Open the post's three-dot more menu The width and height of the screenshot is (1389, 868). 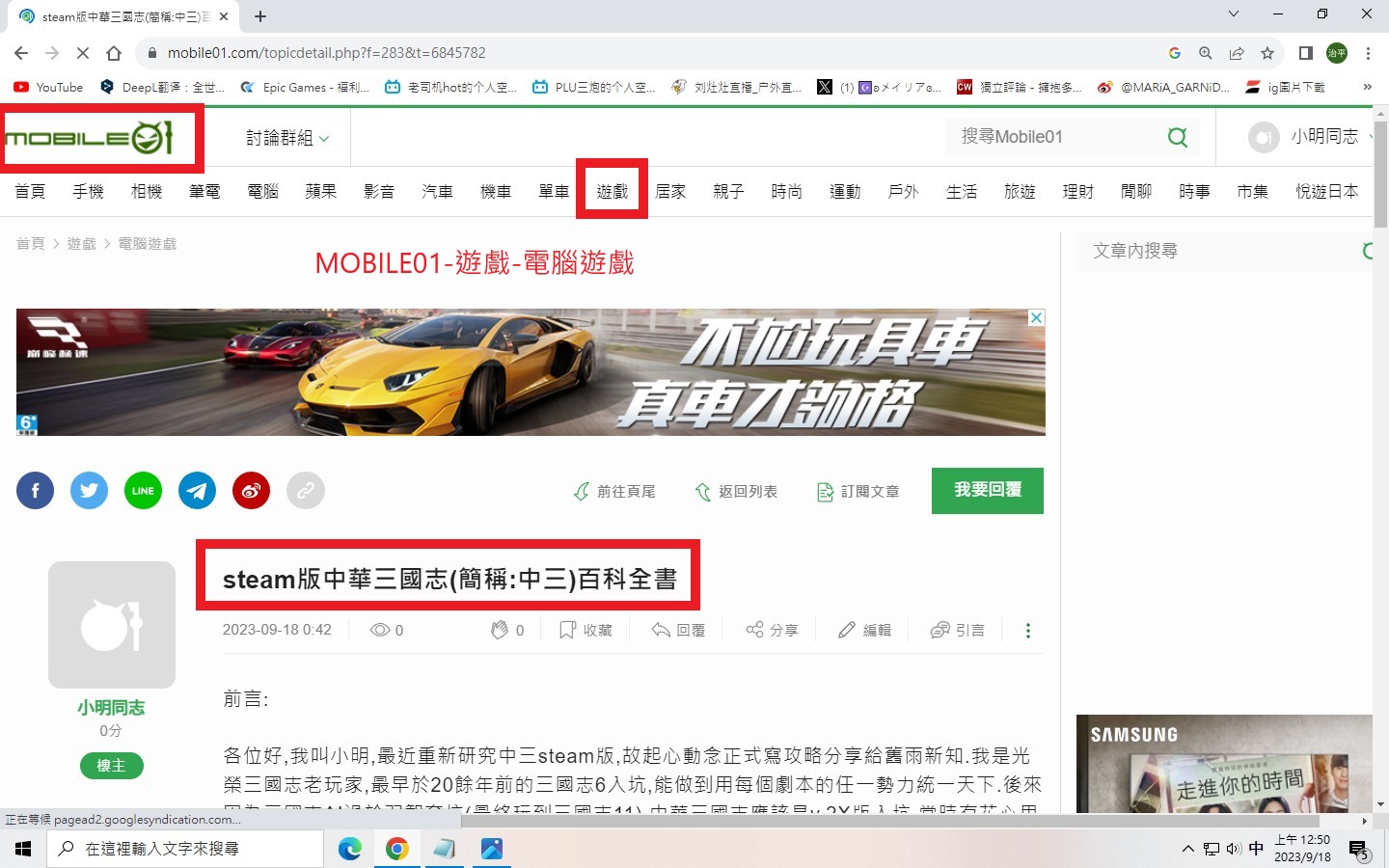click(1028, 630)
